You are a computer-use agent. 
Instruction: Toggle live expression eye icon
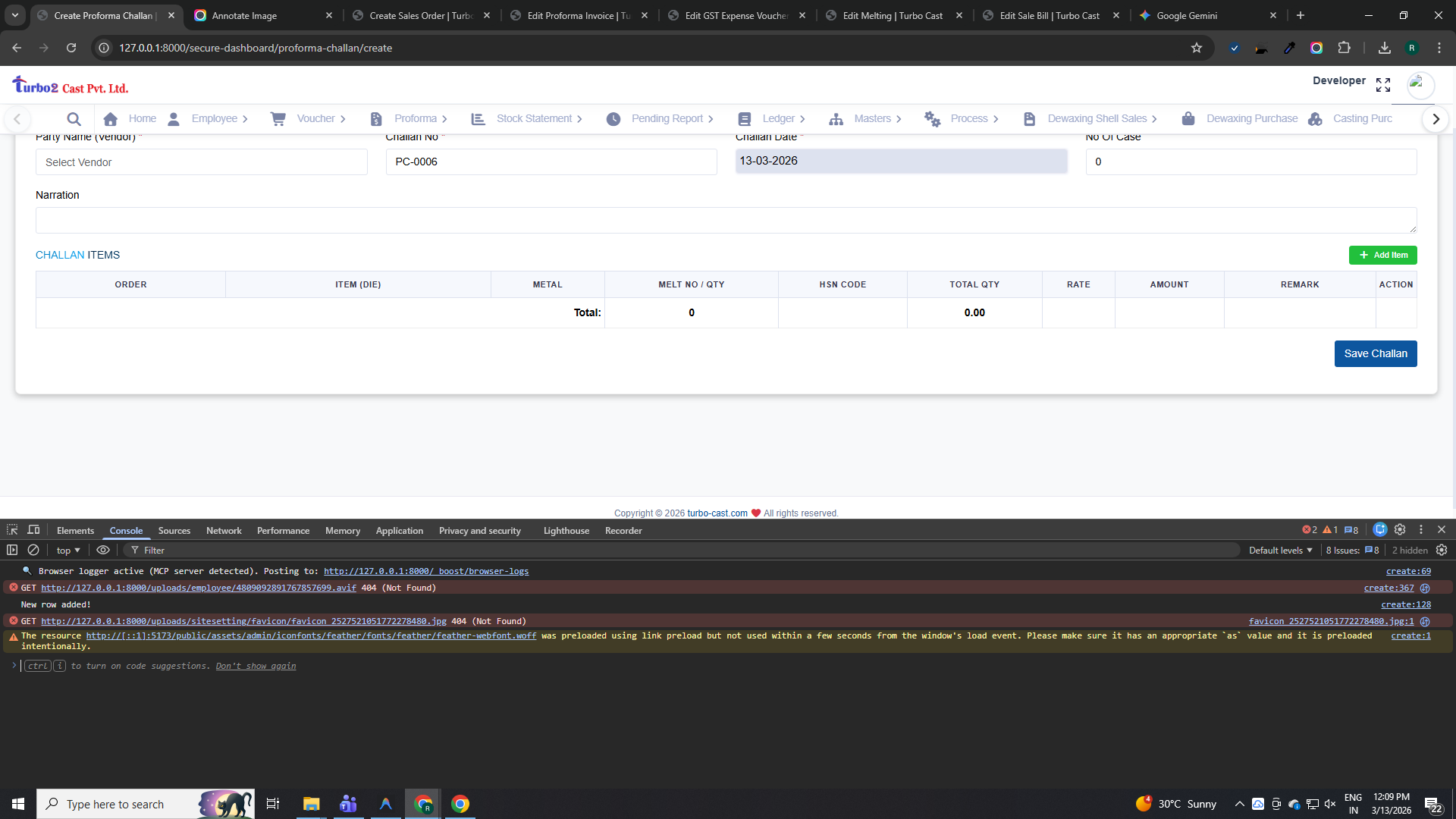(x=103, y=550)
